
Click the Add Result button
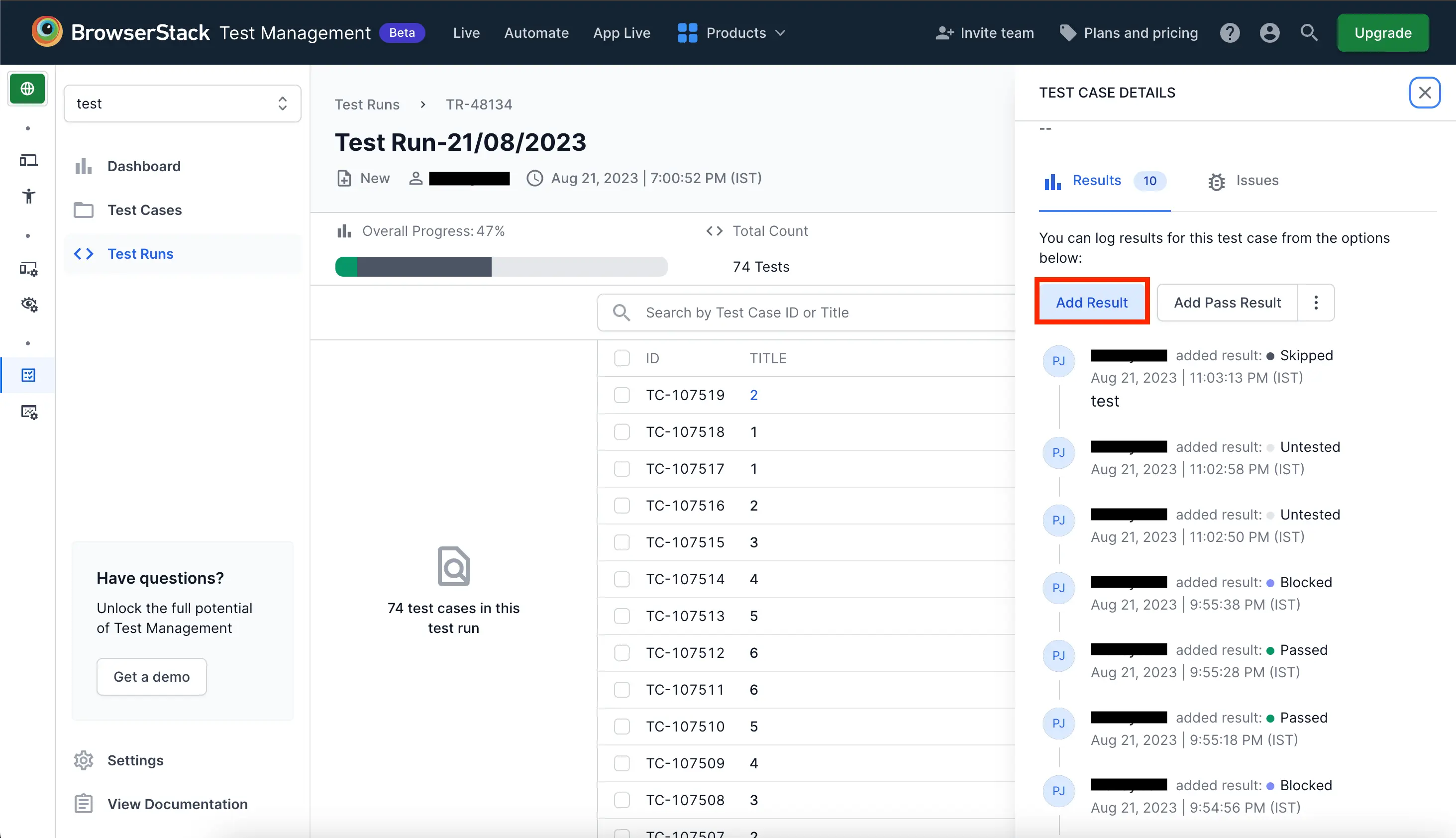click(x=1091, y=303)
